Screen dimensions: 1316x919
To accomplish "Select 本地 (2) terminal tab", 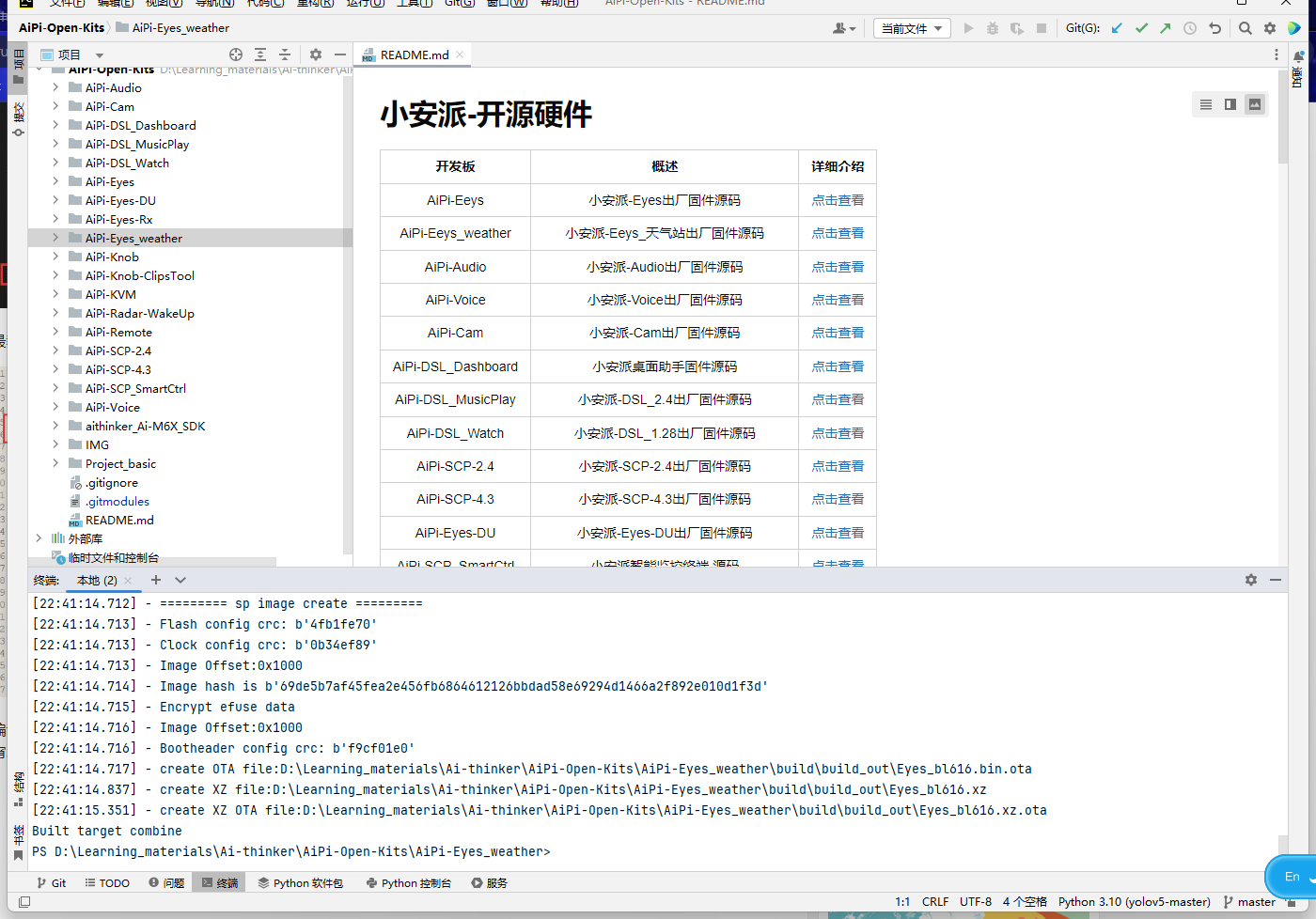I will click(x=97, y=580).
